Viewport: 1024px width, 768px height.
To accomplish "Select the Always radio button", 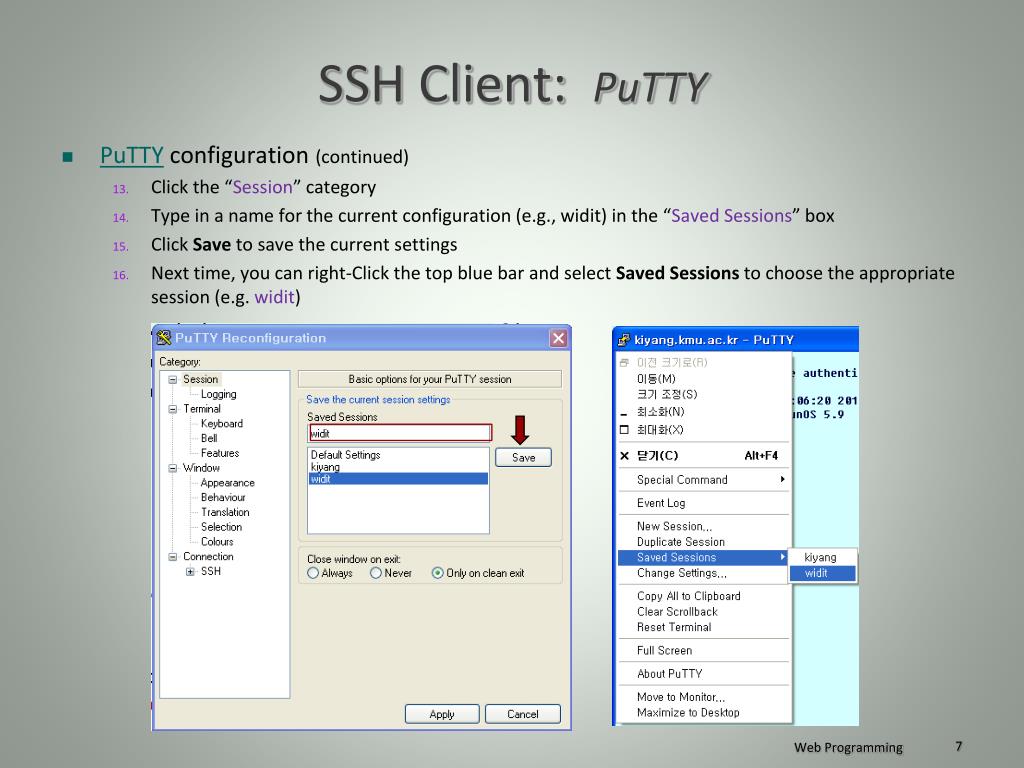I will click(x=313, y=573).
